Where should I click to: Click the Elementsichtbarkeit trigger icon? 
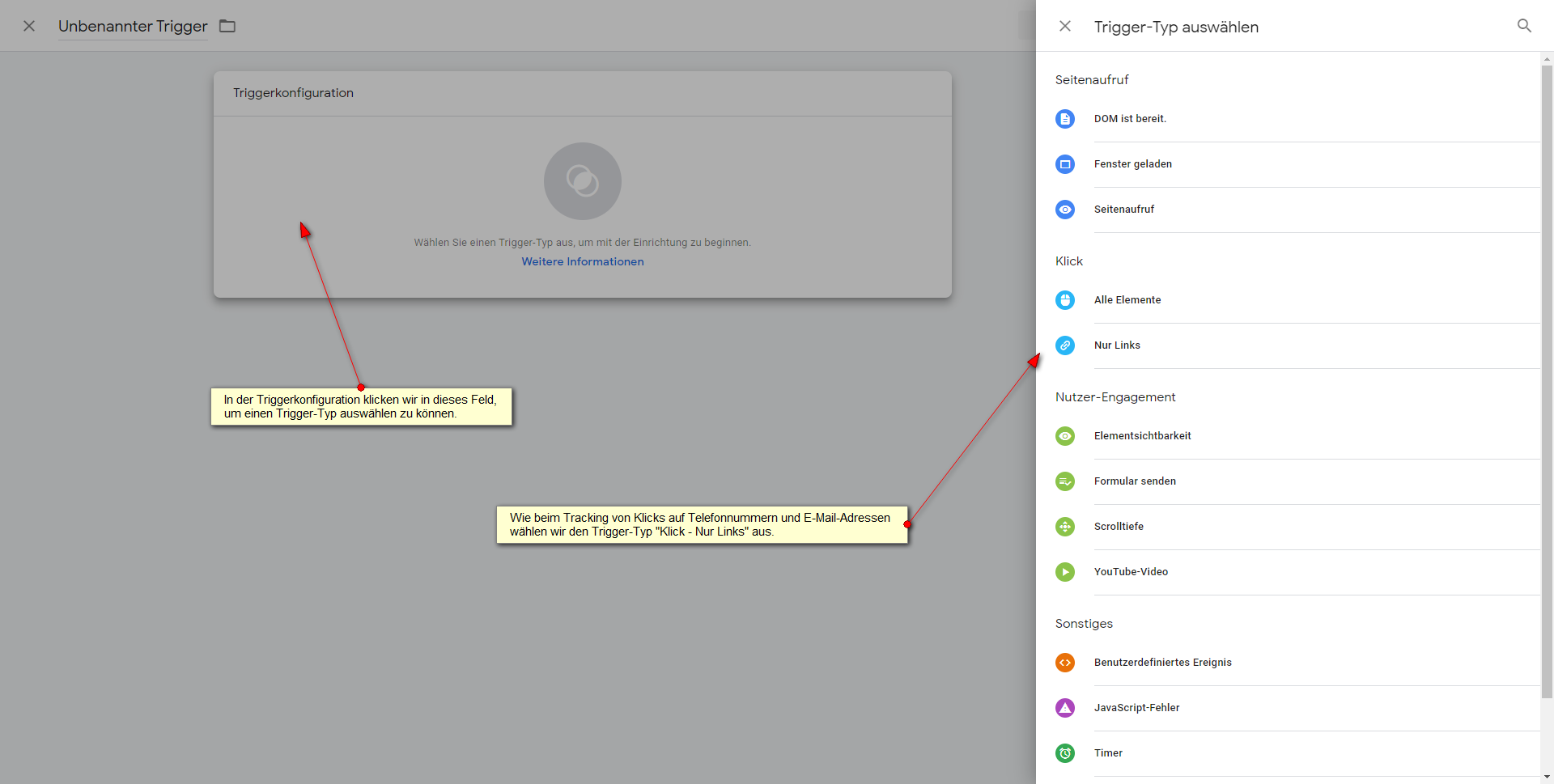tap(1065, 436)
